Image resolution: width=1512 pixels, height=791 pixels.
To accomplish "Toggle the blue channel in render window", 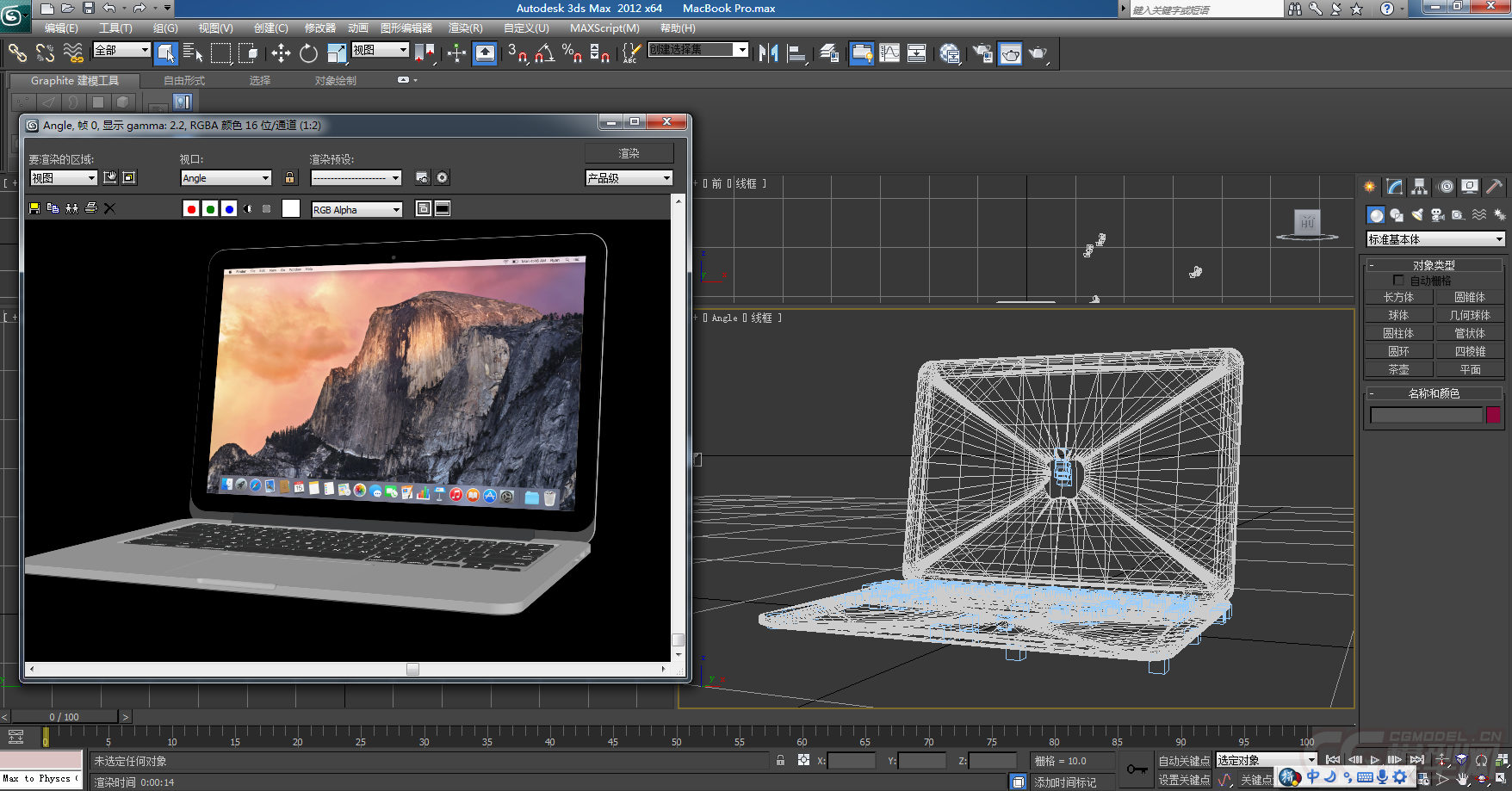I will (x=229, y=209).
